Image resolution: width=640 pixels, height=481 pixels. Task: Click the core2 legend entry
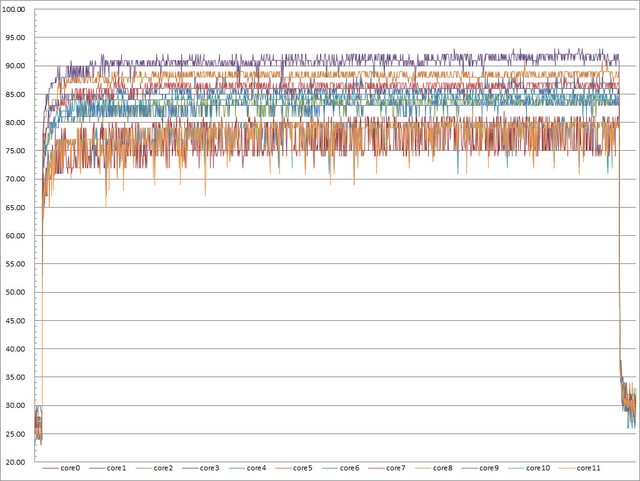pyautogui.click(x=163, y=468)
